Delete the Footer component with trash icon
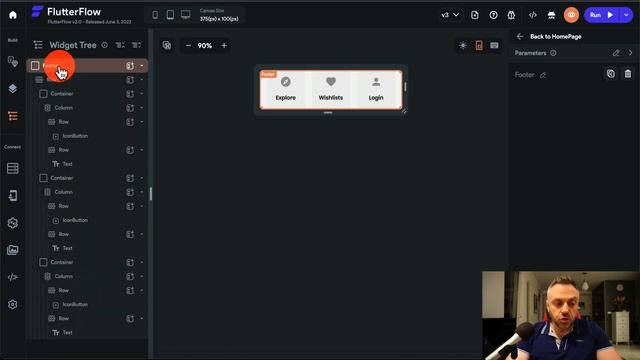This screenshot has height=360, width=640. click(628, 74)
